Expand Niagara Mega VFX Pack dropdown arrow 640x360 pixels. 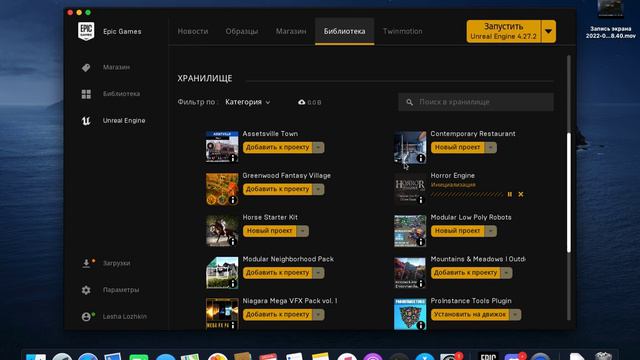[318, 314]
